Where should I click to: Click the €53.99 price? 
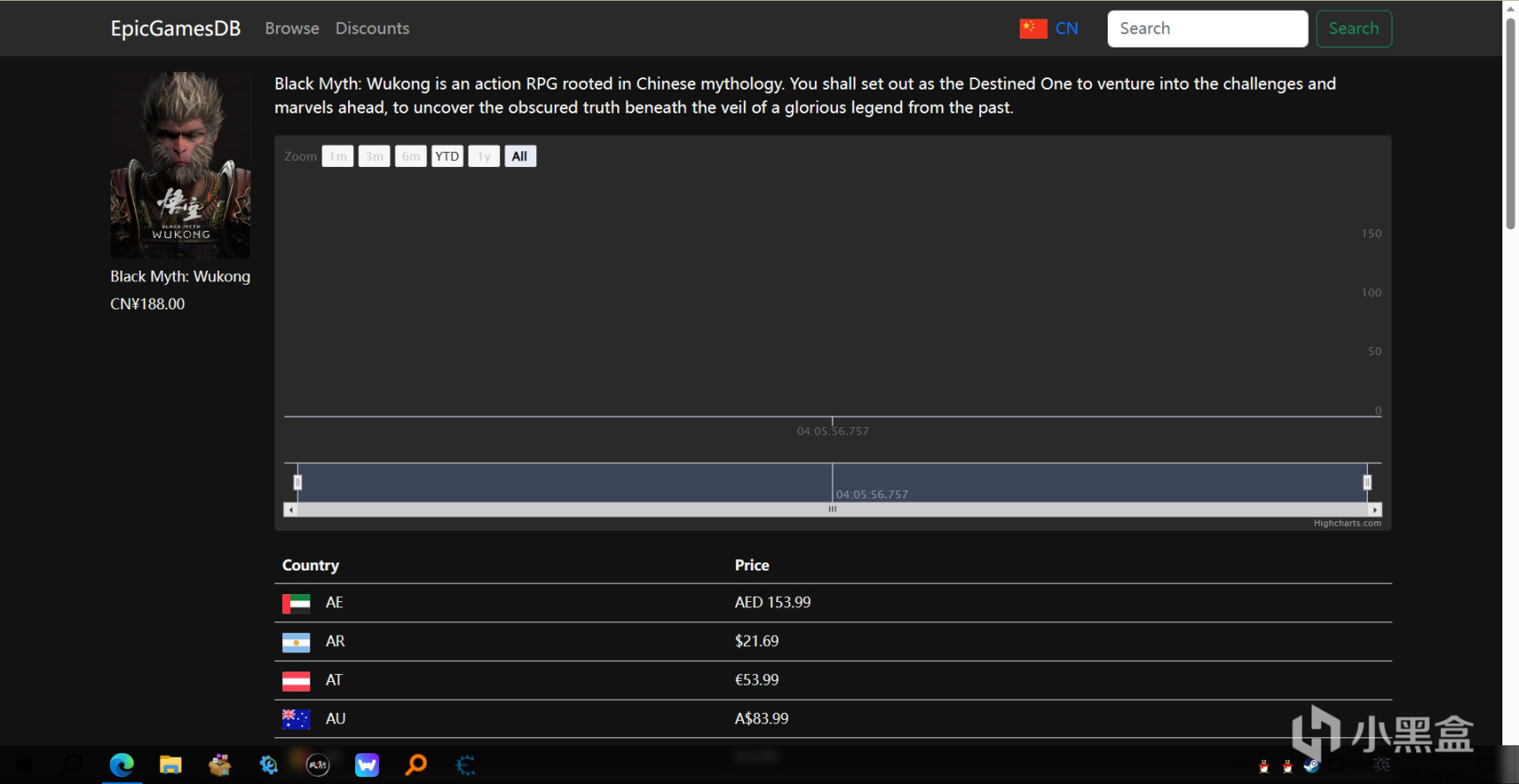tap(757, 680)
